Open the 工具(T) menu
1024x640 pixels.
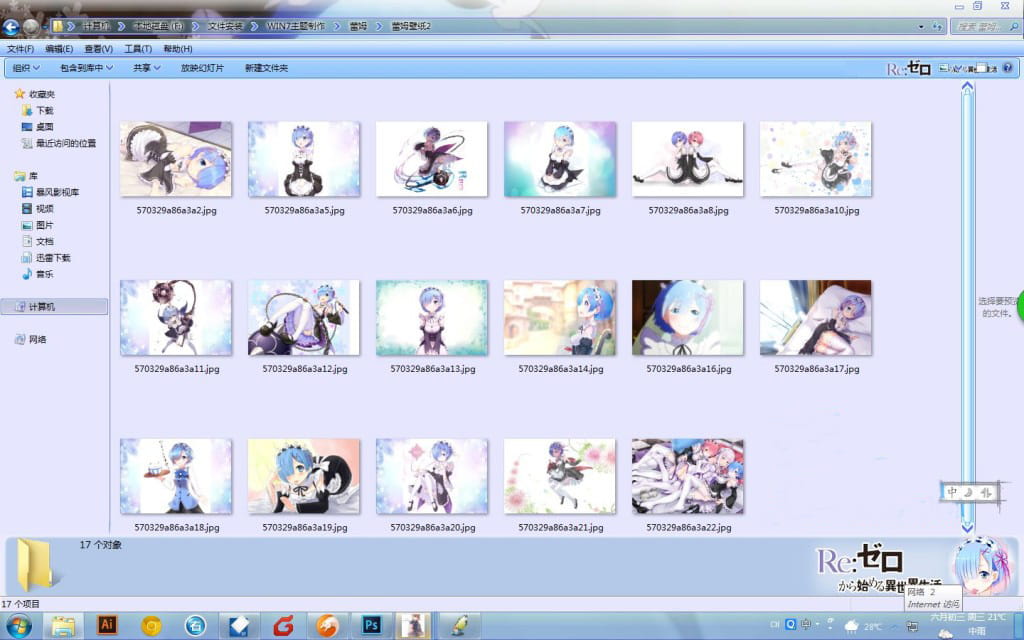pyautogui.click(x=138, y=49)
